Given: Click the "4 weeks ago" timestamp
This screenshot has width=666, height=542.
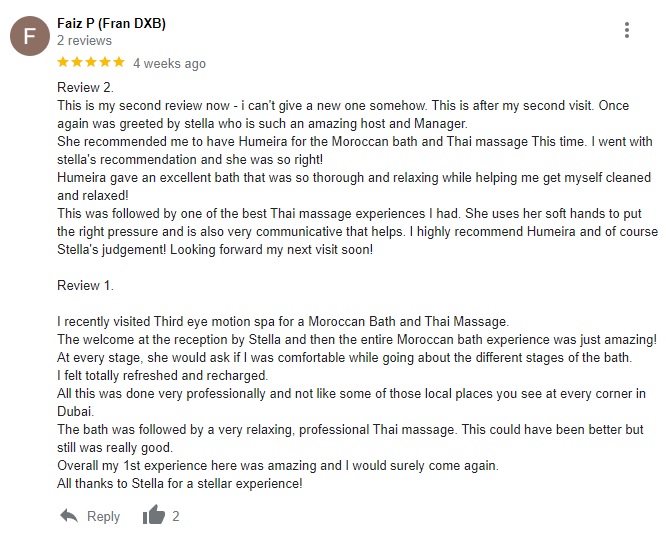Looking at the screenshot, I should click(x=169, y=63).
